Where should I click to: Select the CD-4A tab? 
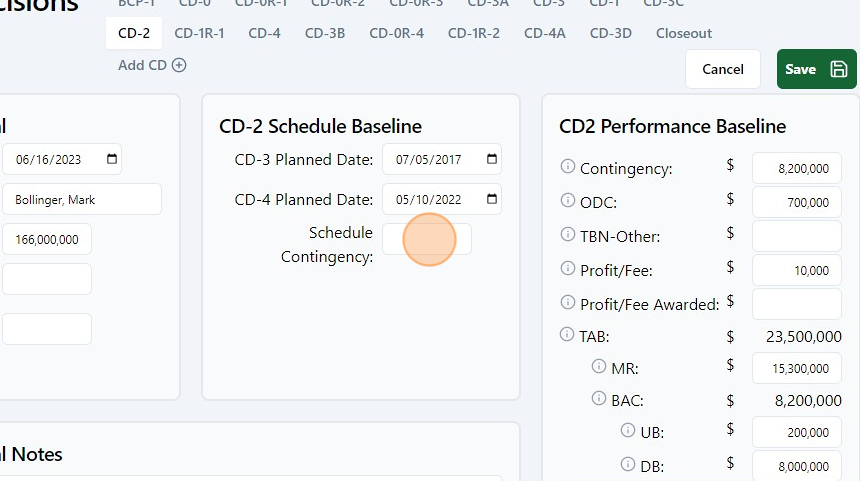pyautogui.click(x=545, y=33)
